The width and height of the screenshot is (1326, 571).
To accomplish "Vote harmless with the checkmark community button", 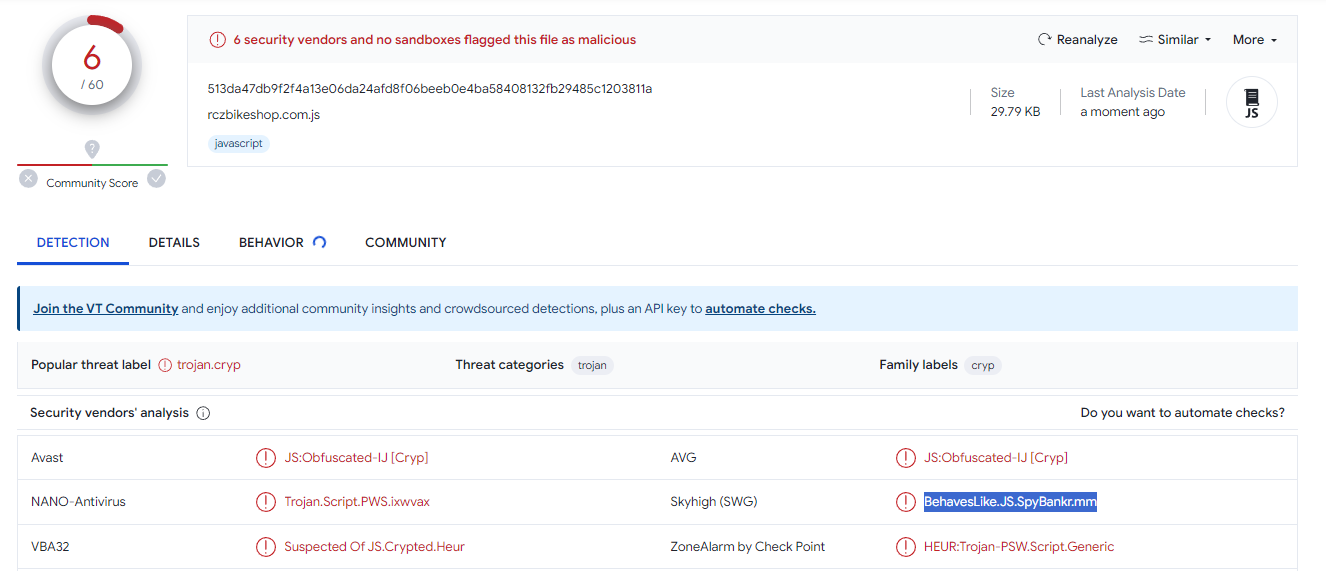I will pyautogui.click(x=156, y=179).
